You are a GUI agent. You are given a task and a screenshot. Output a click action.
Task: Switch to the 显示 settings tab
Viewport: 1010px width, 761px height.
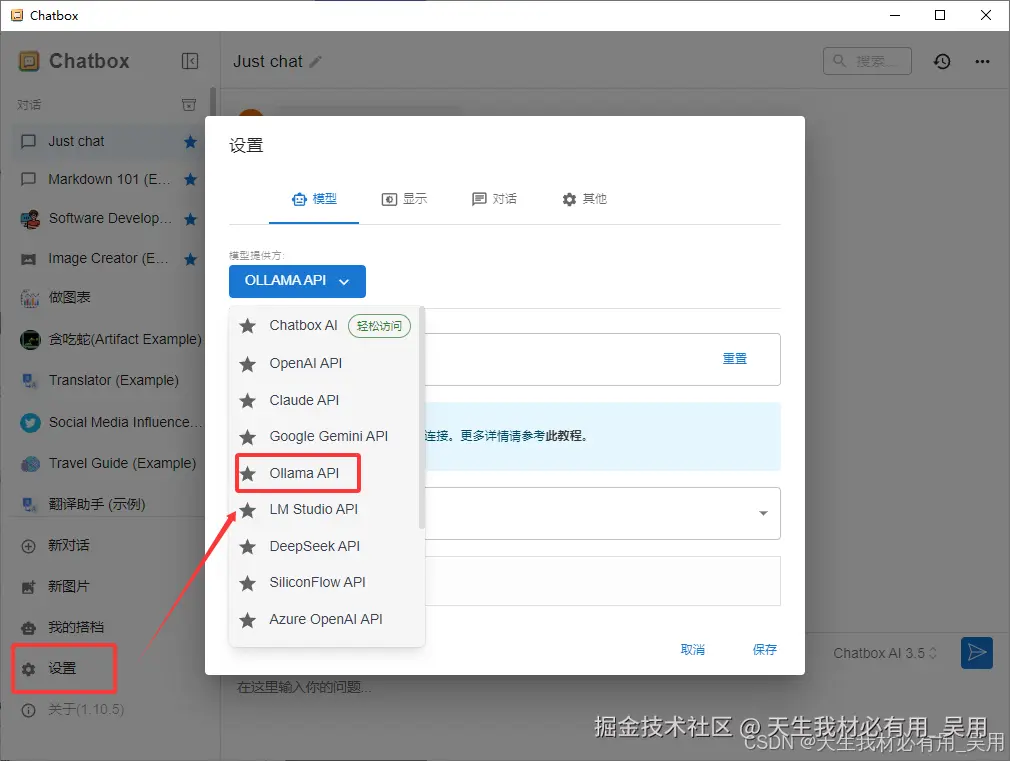tap(404, 198)
